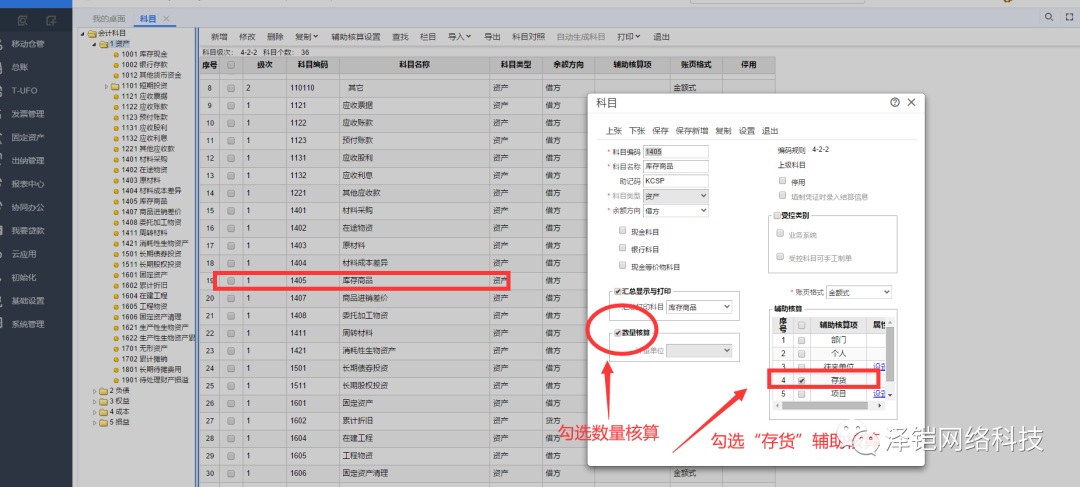Open 固定资产 module in the sidebar
This screenshot has height=487, width=1080.
pos(27,137)
